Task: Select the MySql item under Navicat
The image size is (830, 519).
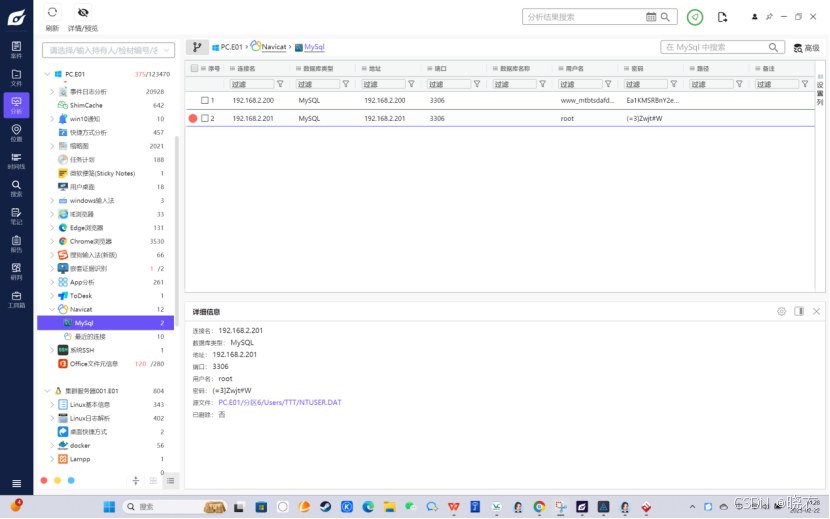Action: 105,323
